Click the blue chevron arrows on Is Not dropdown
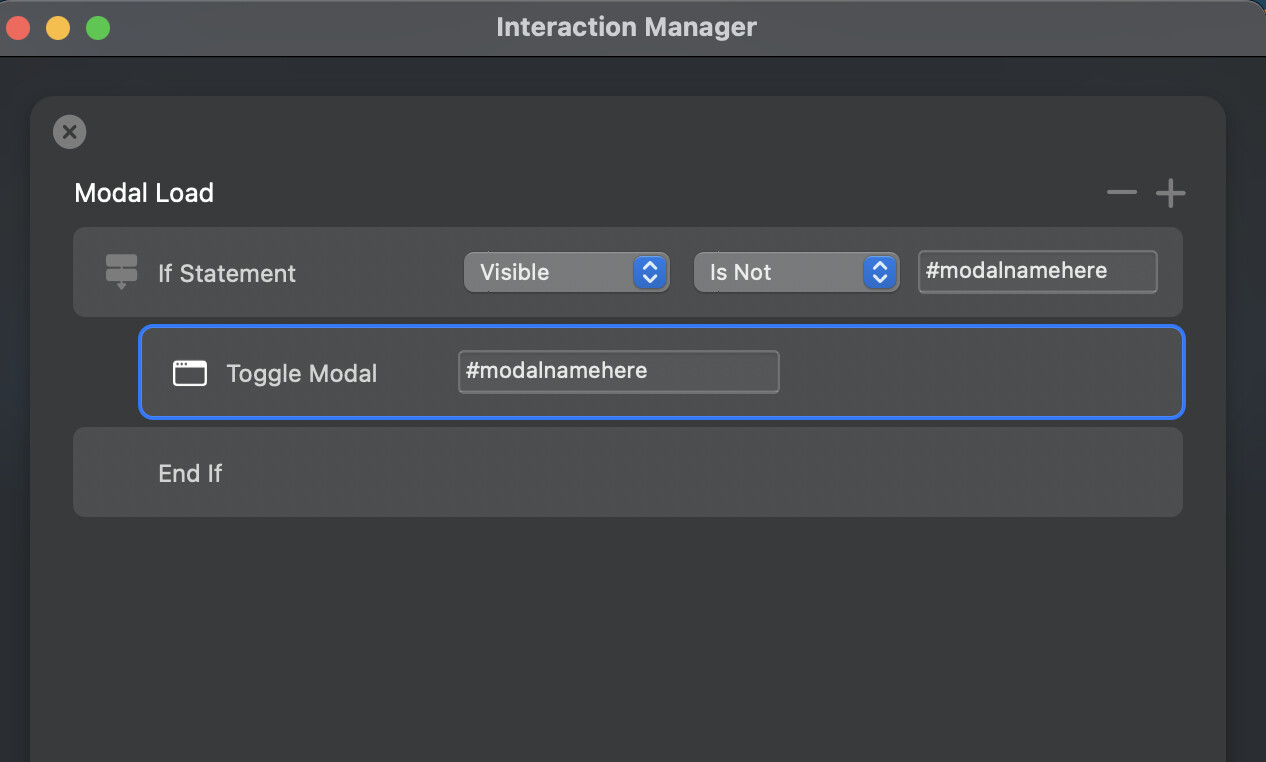 (879, 272)
